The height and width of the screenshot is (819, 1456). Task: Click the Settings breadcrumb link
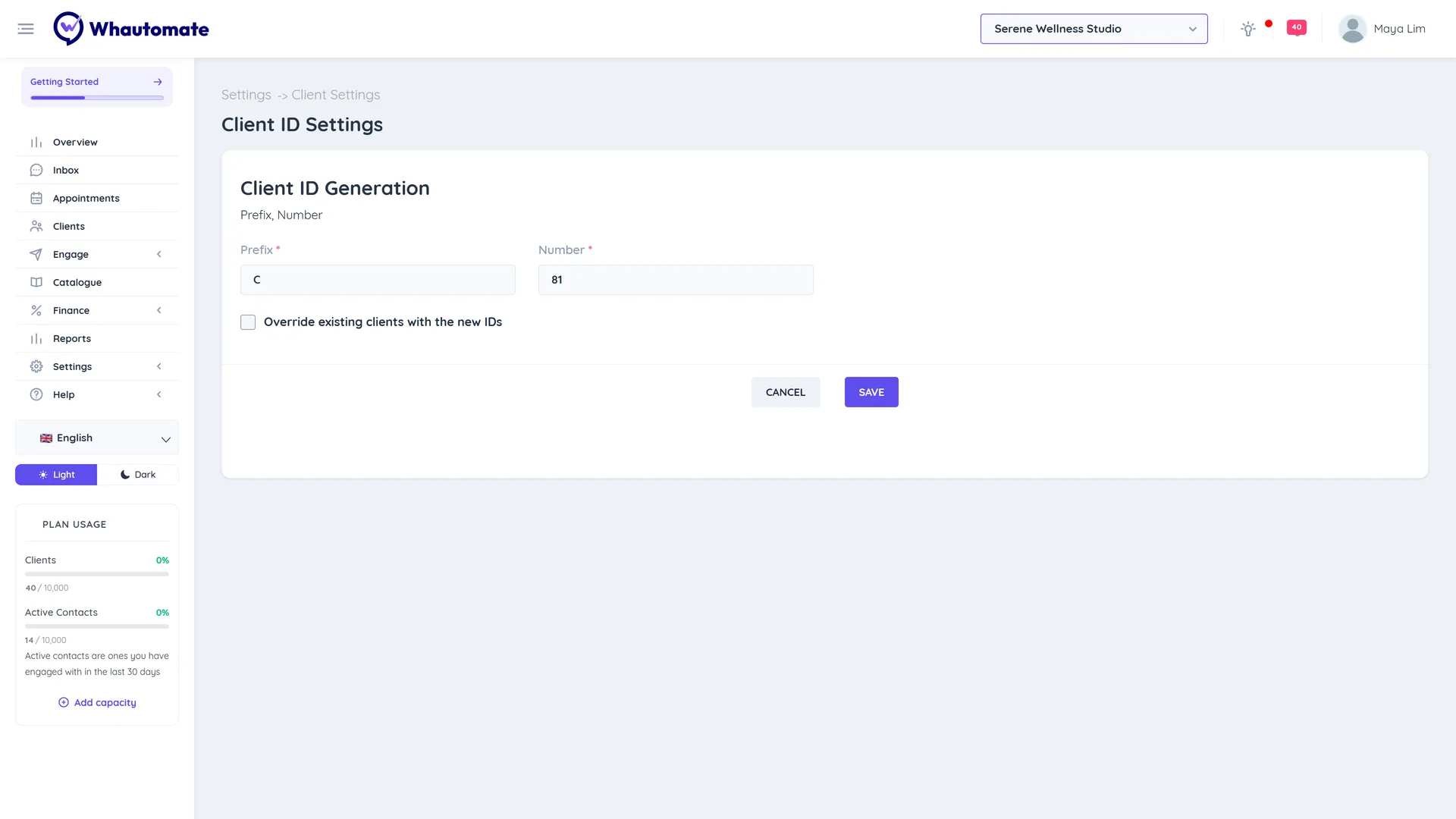coord(246,95)
